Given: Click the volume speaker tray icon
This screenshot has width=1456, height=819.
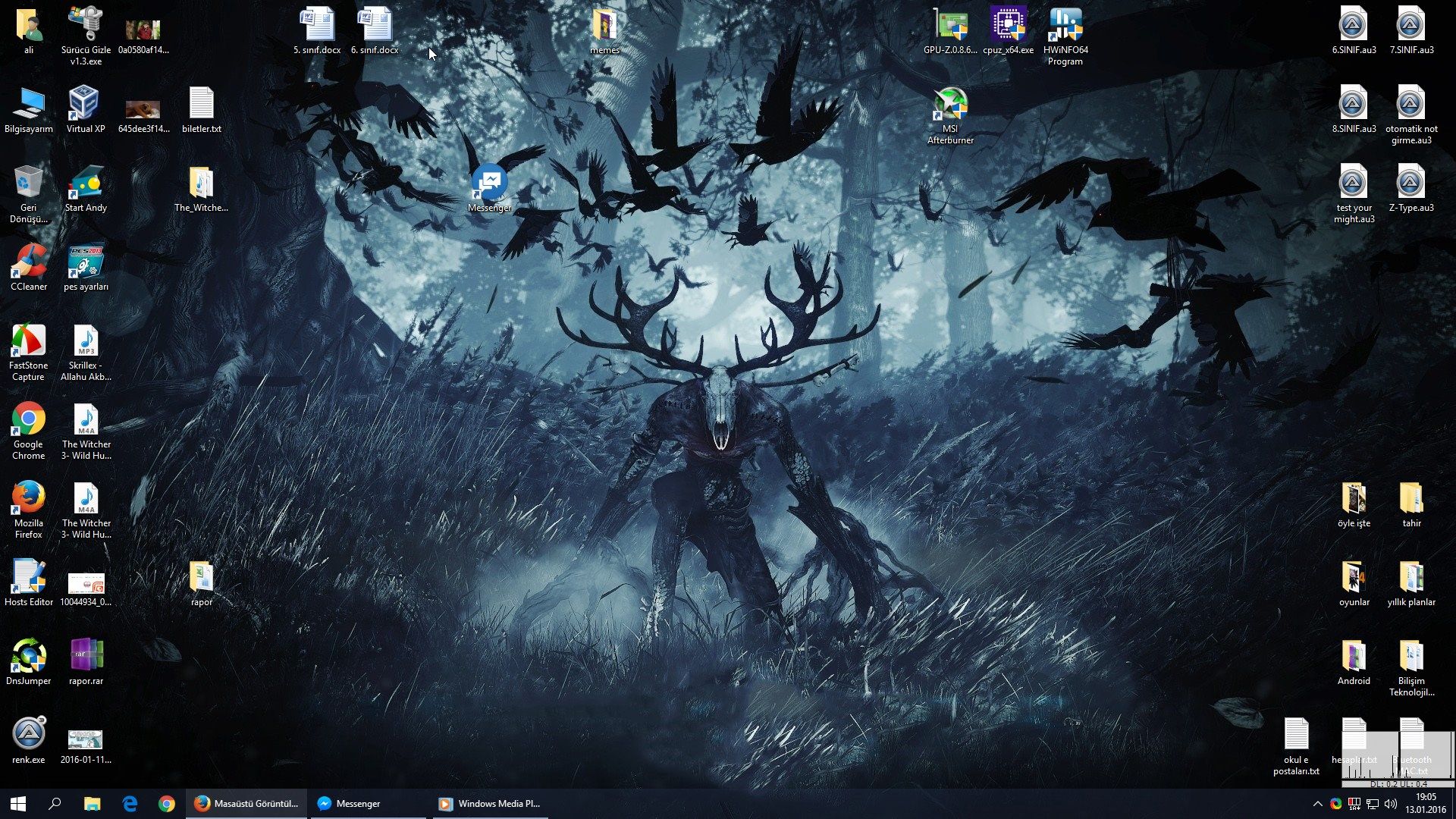Looking at the screenshot, I should tap(1390, 804).
